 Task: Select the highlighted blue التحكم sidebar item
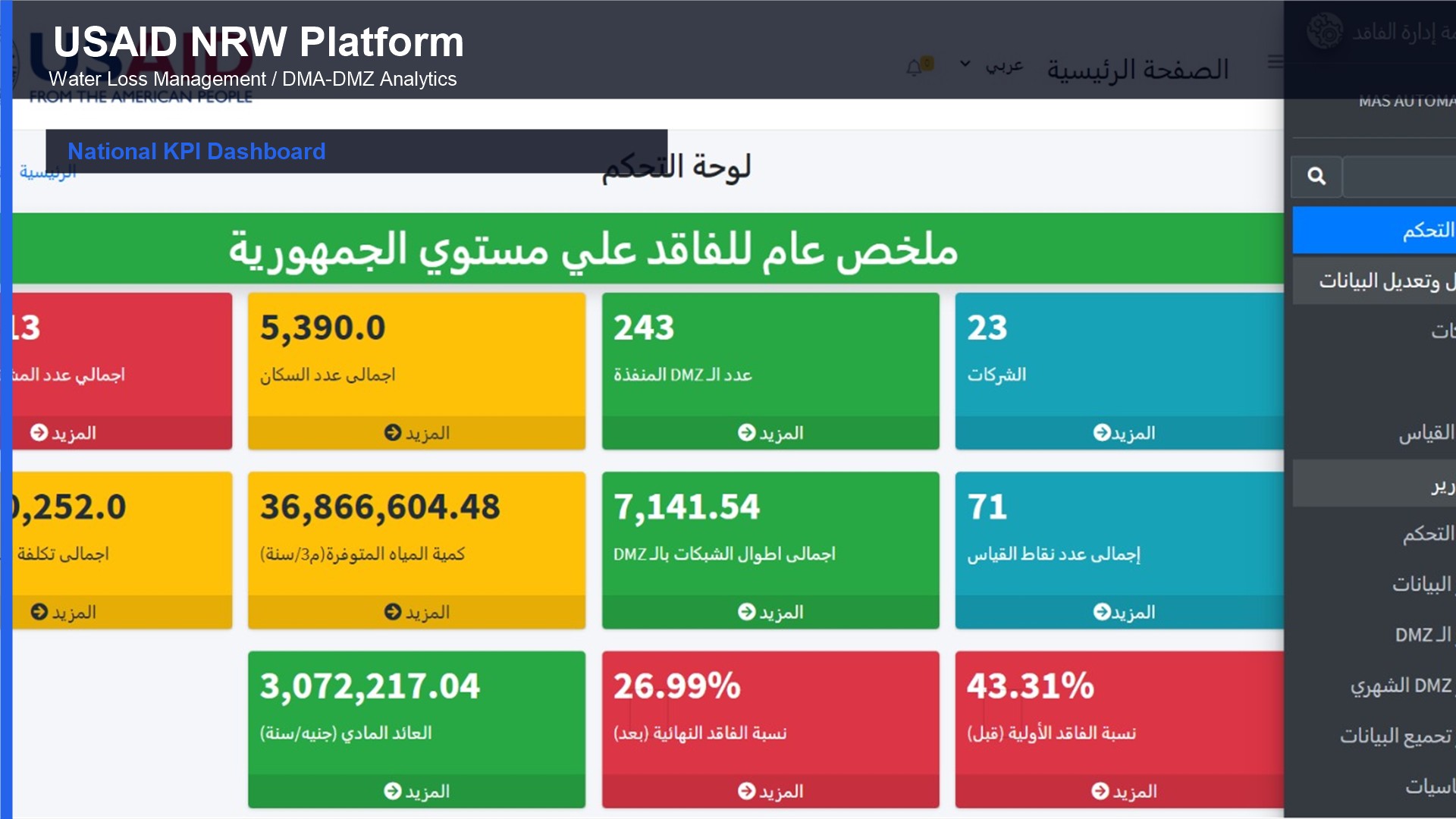click(x=1374, y=230)
